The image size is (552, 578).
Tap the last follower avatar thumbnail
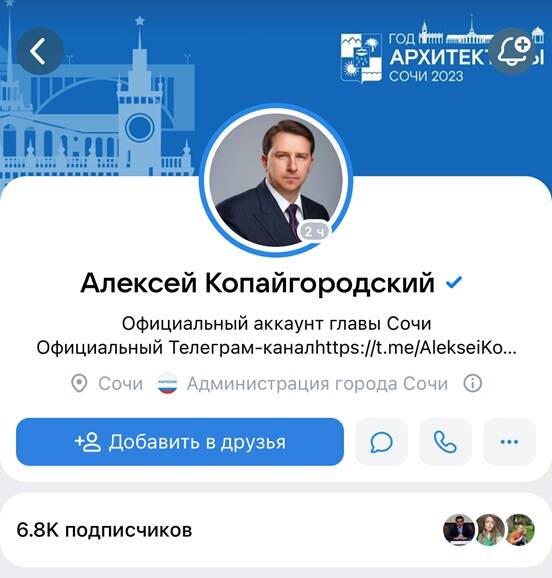(520, 530)
